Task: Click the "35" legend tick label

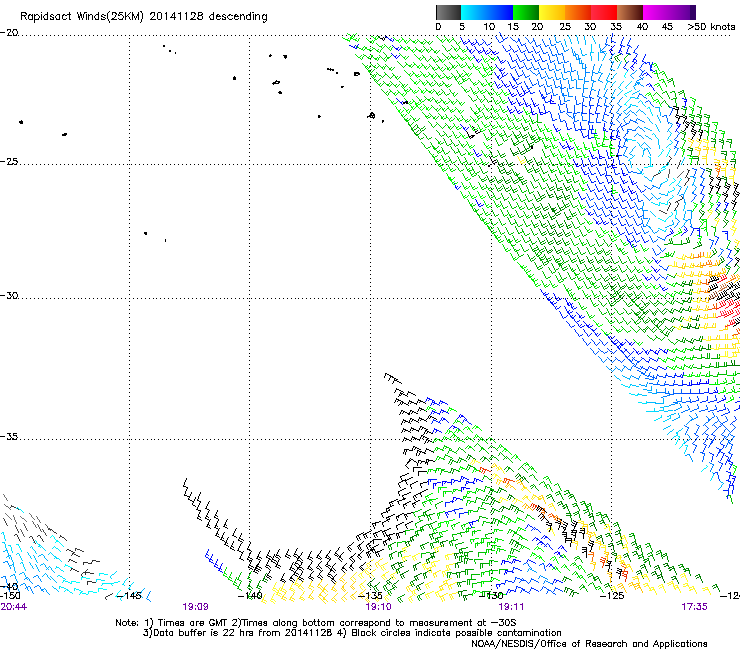Action: point(616,27)
